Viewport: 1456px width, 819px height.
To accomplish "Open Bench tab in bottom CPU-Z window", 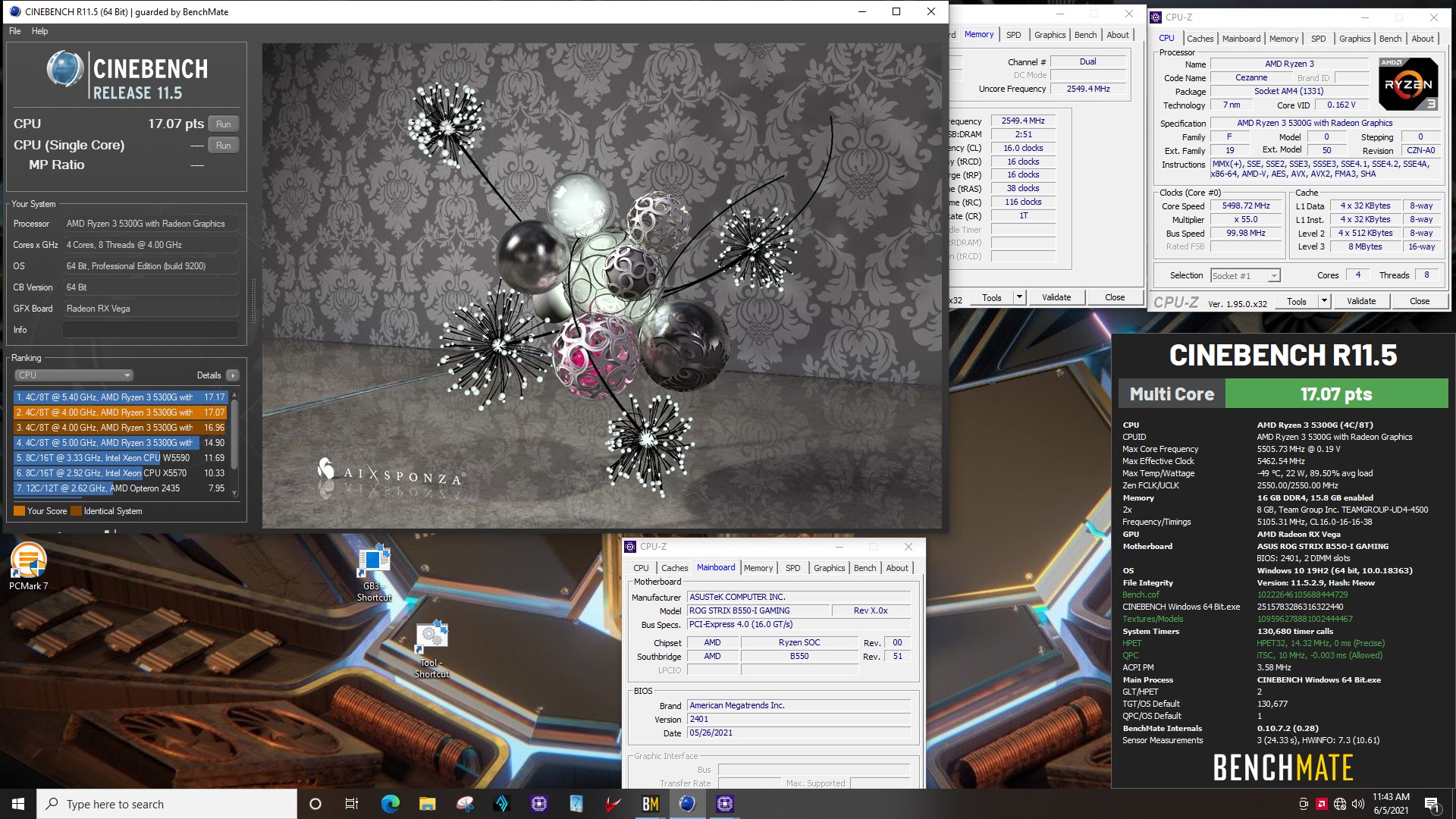I will 864,568.
